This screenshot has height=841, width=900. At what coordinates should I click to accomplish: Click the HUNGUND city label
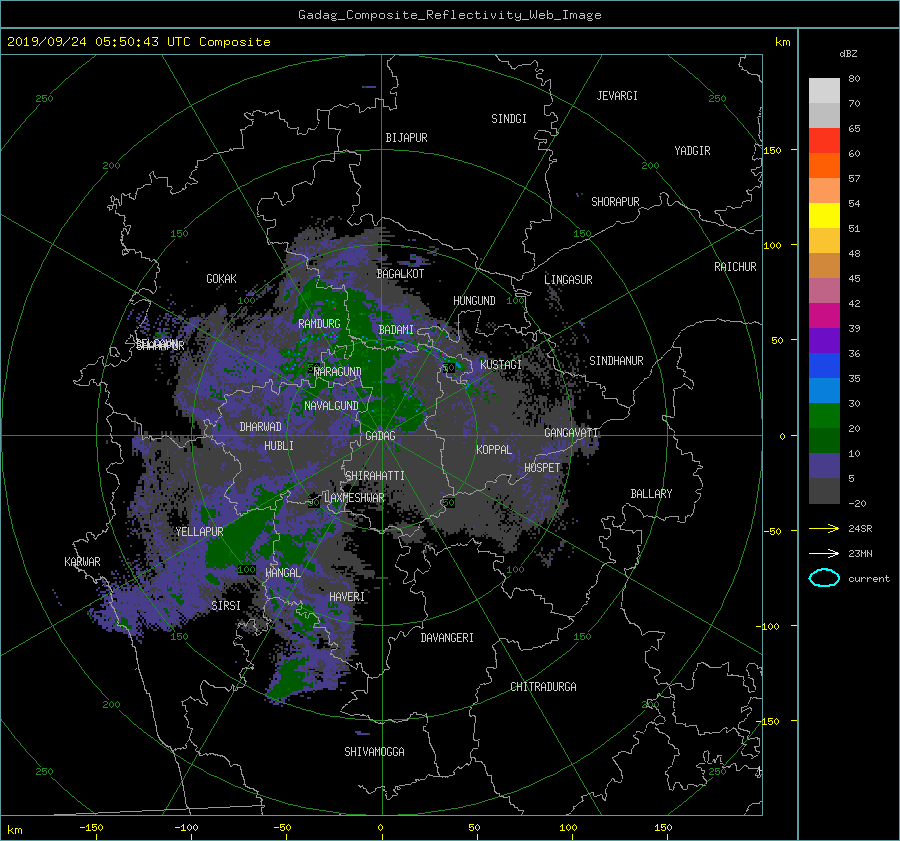[474, 301]
